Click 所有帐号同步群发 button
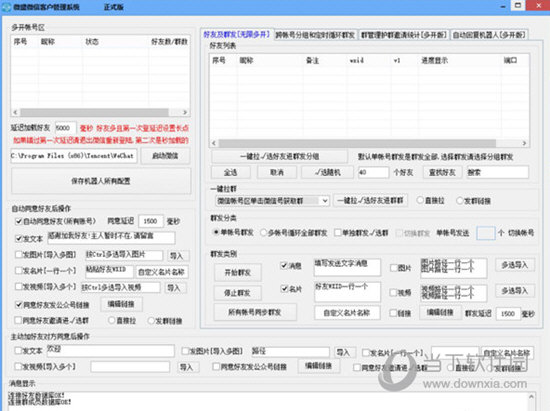 [x=255, y=312]
